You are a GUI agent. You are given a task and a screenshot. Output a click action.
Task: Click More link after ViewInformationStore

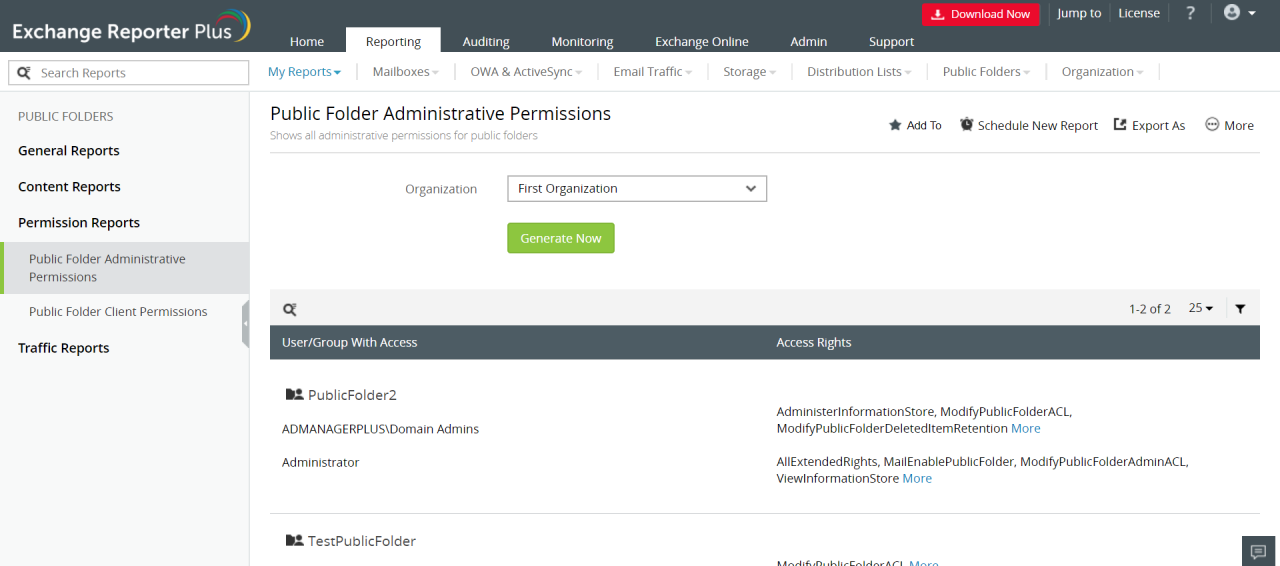pyautogui.click(x=917, y=478)
